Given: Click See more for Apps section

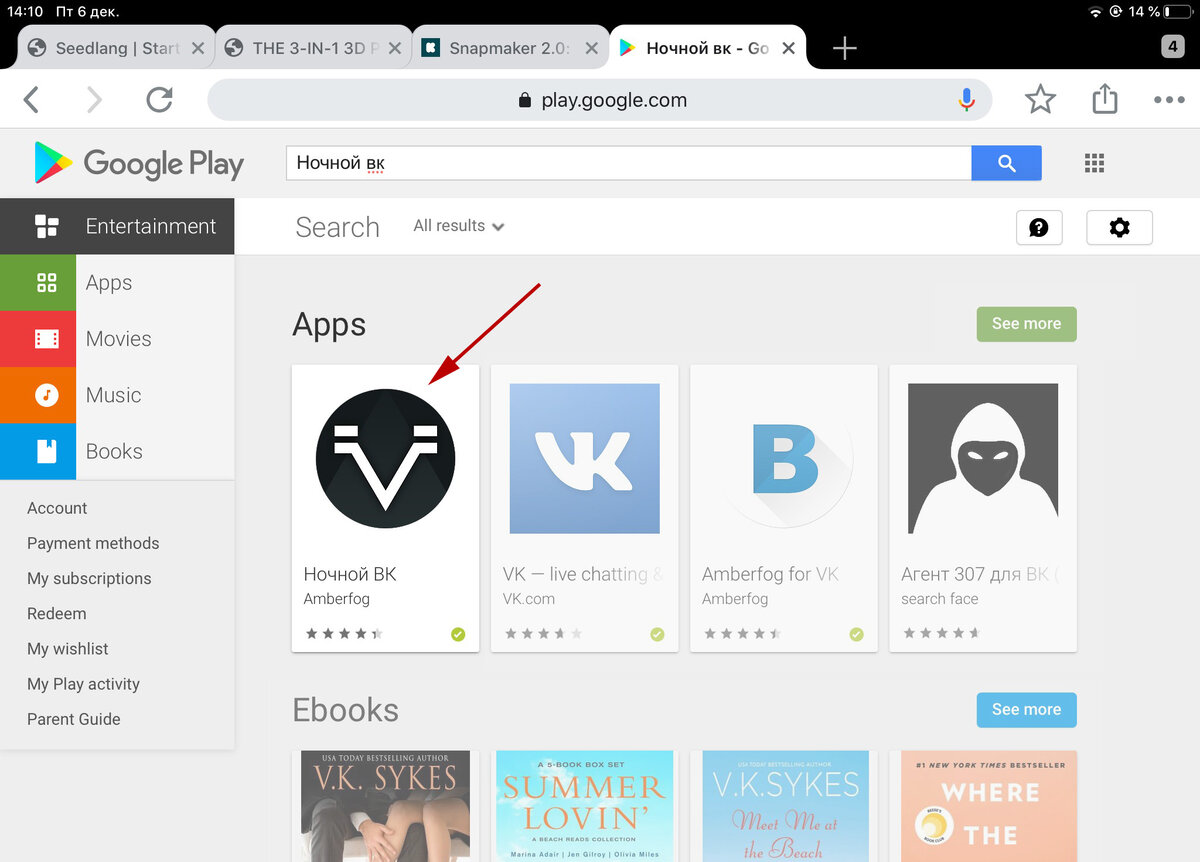Looking at the screenshot, I should (1026, 324).
